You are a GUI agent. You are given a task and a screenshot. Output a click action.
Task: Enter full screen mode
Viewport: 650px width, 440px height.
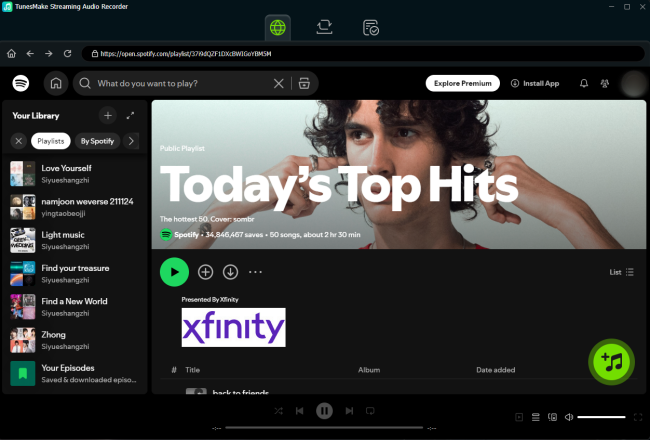click(638, 417)
